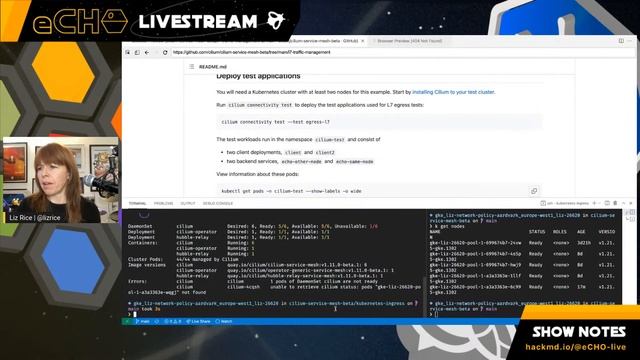
Task: Open the editor more actions menu
Action: pyautogui.click(x=630, y=41)
